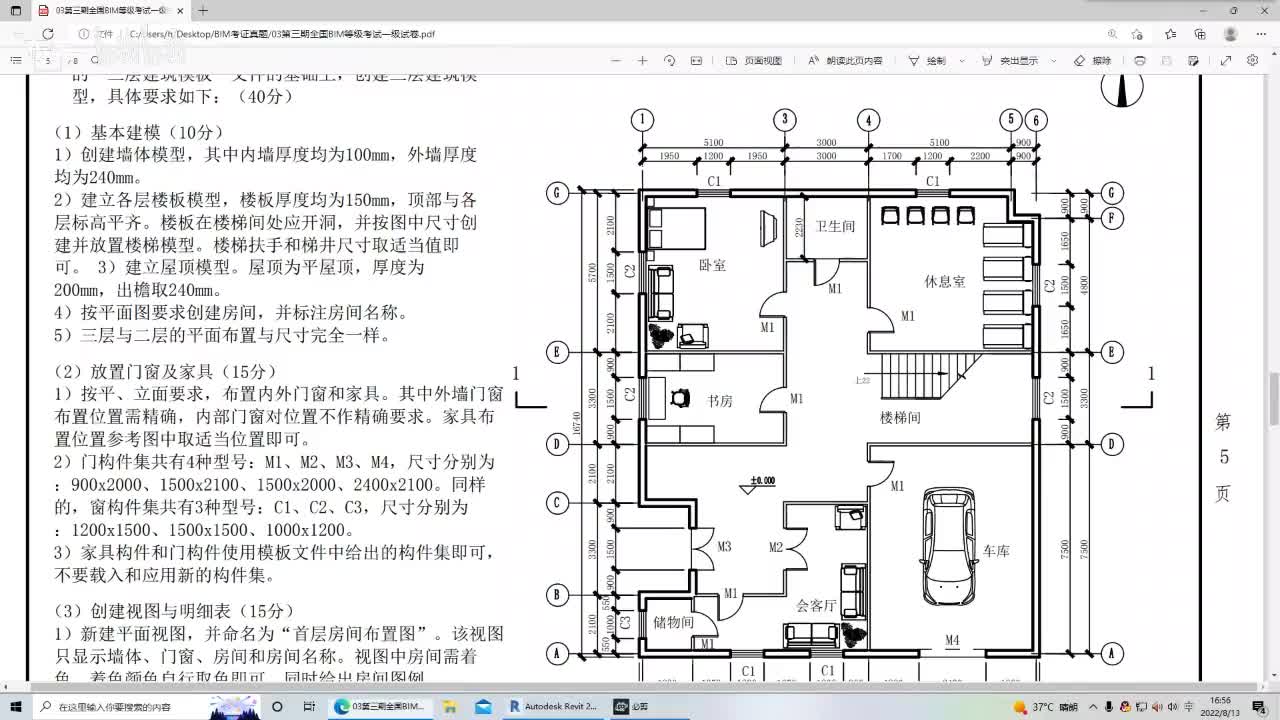The width and height of the screenshot is (1280, 720).
Task: Zoom in on the PDF page
Action: (x=643, y=60)
